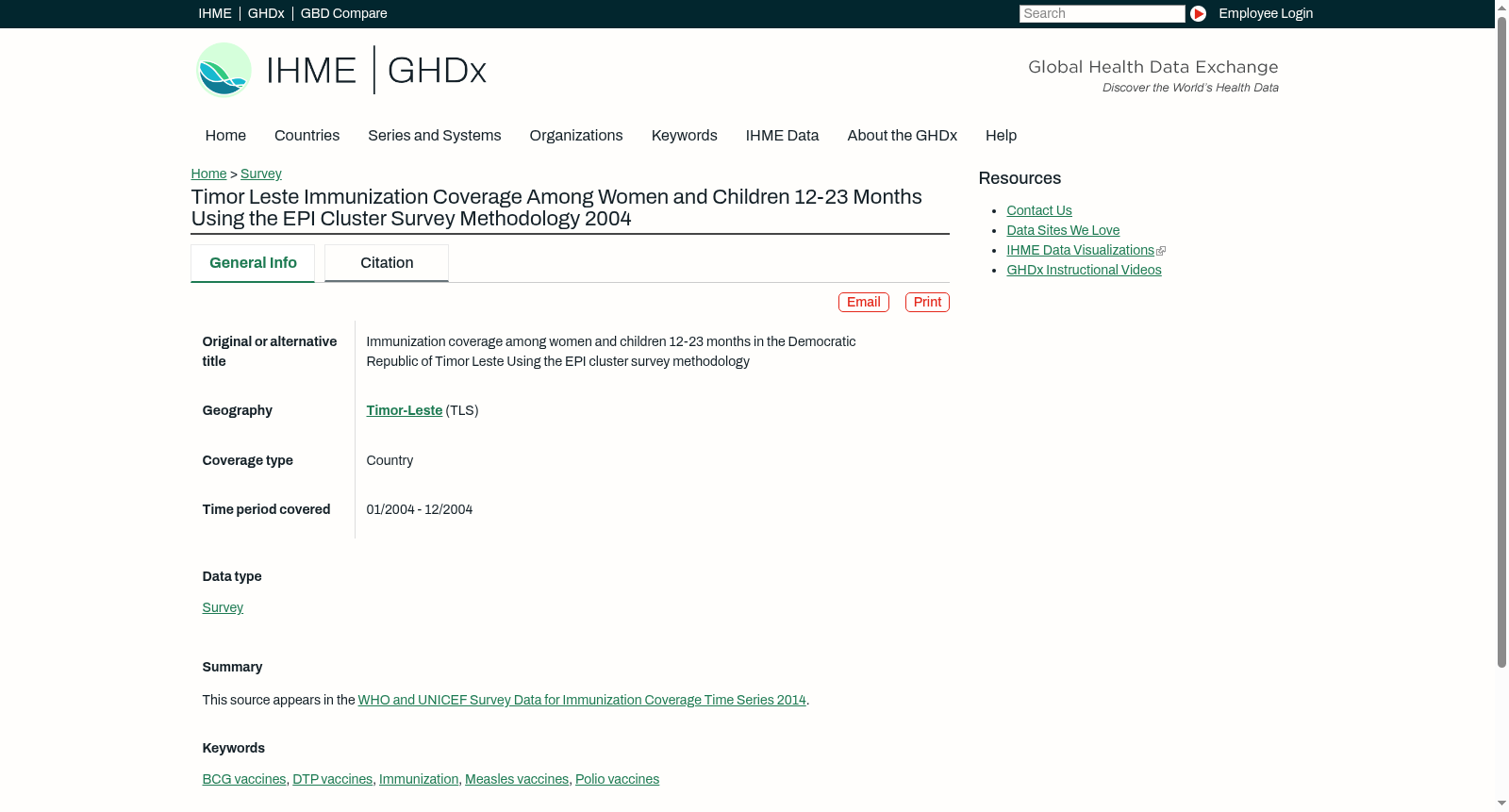1509x812 pixels.
Task: Open the IHME Data Visualizations link
Action: click(1080, 250)
